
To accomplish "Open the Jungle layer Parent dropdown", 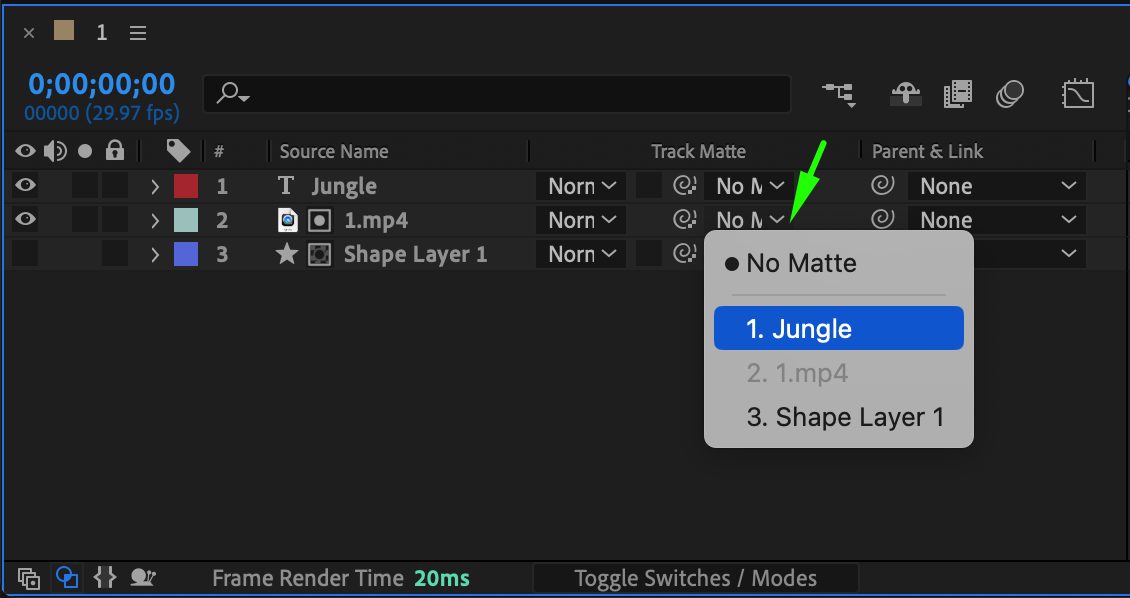I will 996,186.
